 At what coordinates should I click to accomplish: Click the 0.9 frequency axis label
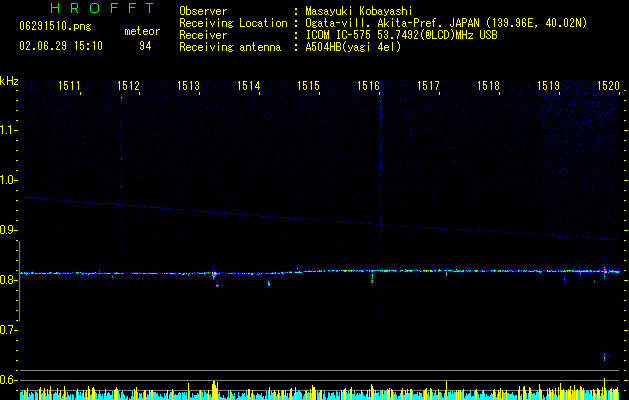point(7,230)
